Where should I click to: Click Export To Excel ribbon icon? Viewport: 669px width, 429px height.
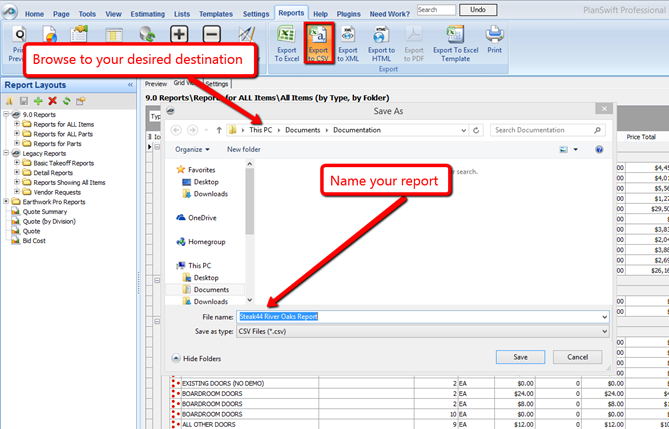[286, 44]
